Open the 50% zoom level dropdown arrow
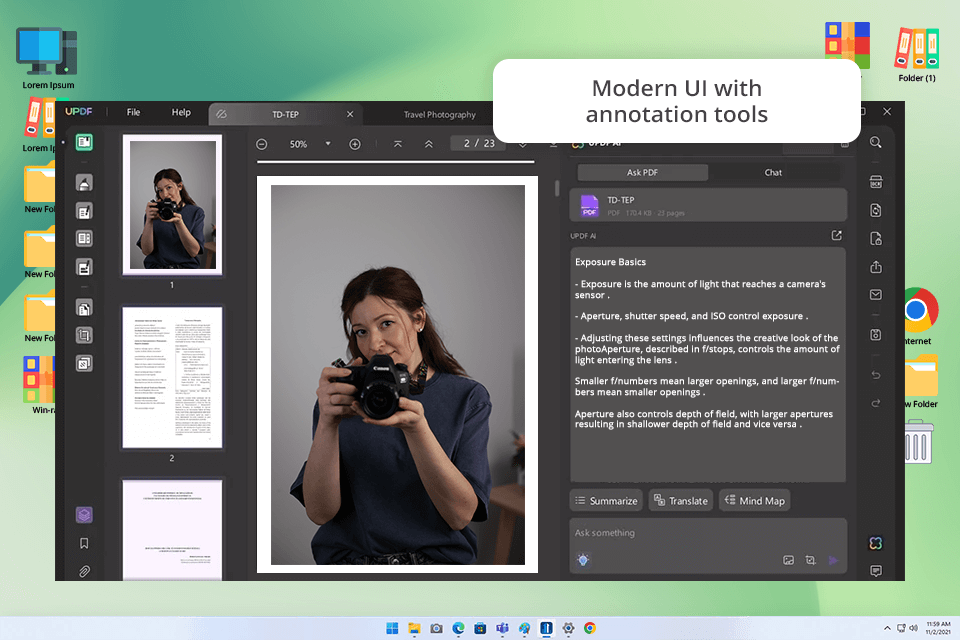The image size is (960, 640). click(x=328, y=144)
